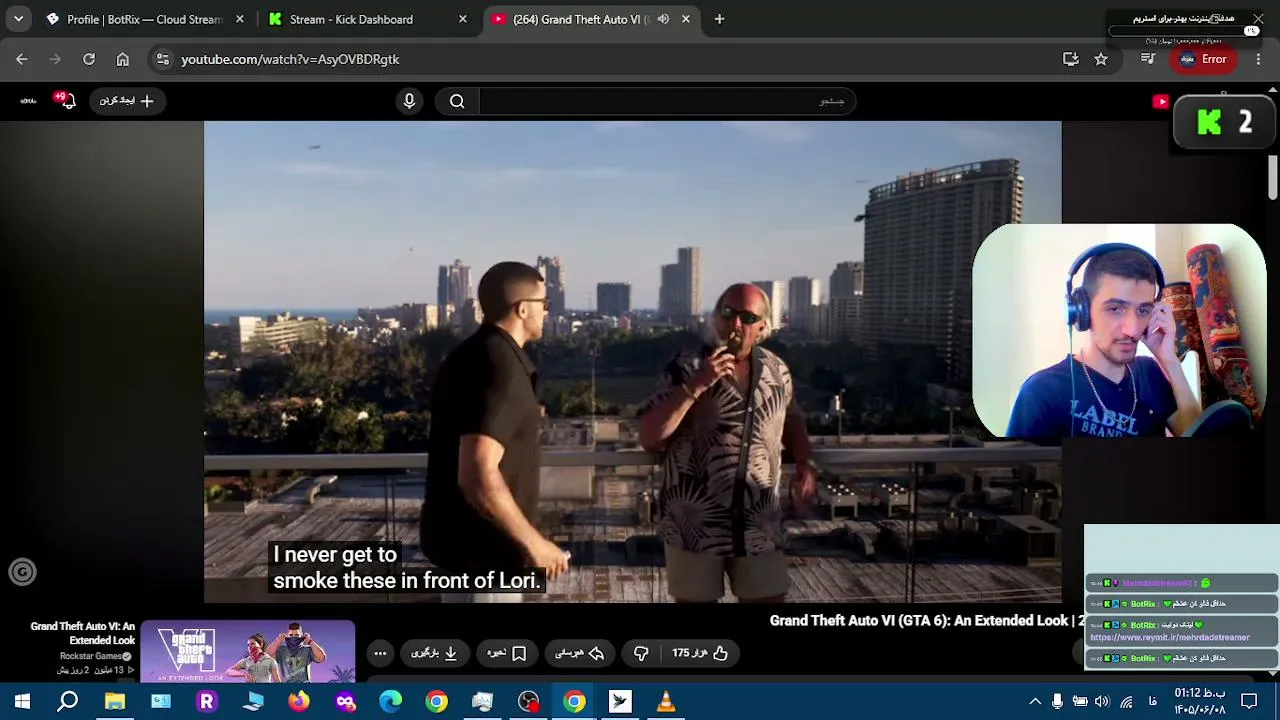
Task: Reload the YouTube page
Action: pos(89,59)
